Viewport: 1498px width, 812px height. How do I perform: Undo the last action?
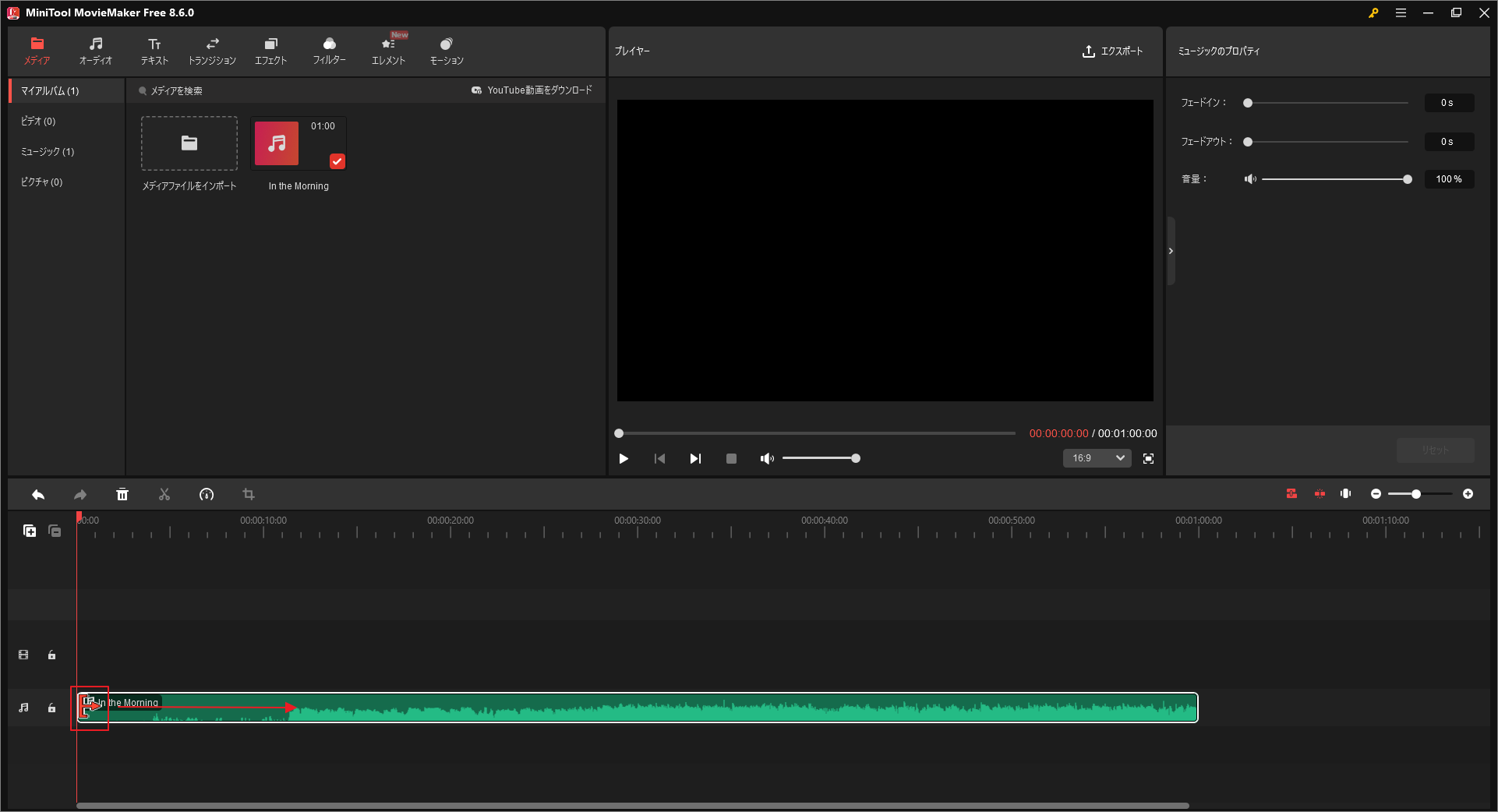(38, 494)
